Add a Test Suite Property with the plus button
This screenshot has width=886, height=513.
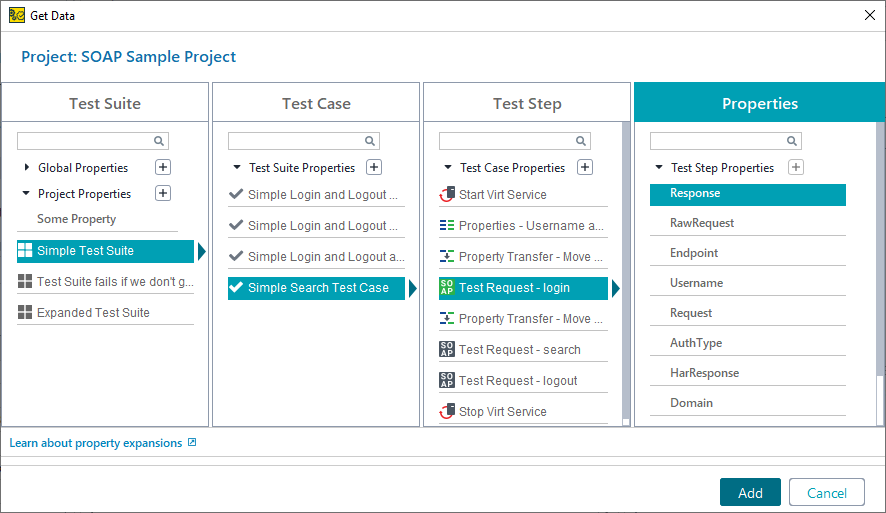point(374,167)
